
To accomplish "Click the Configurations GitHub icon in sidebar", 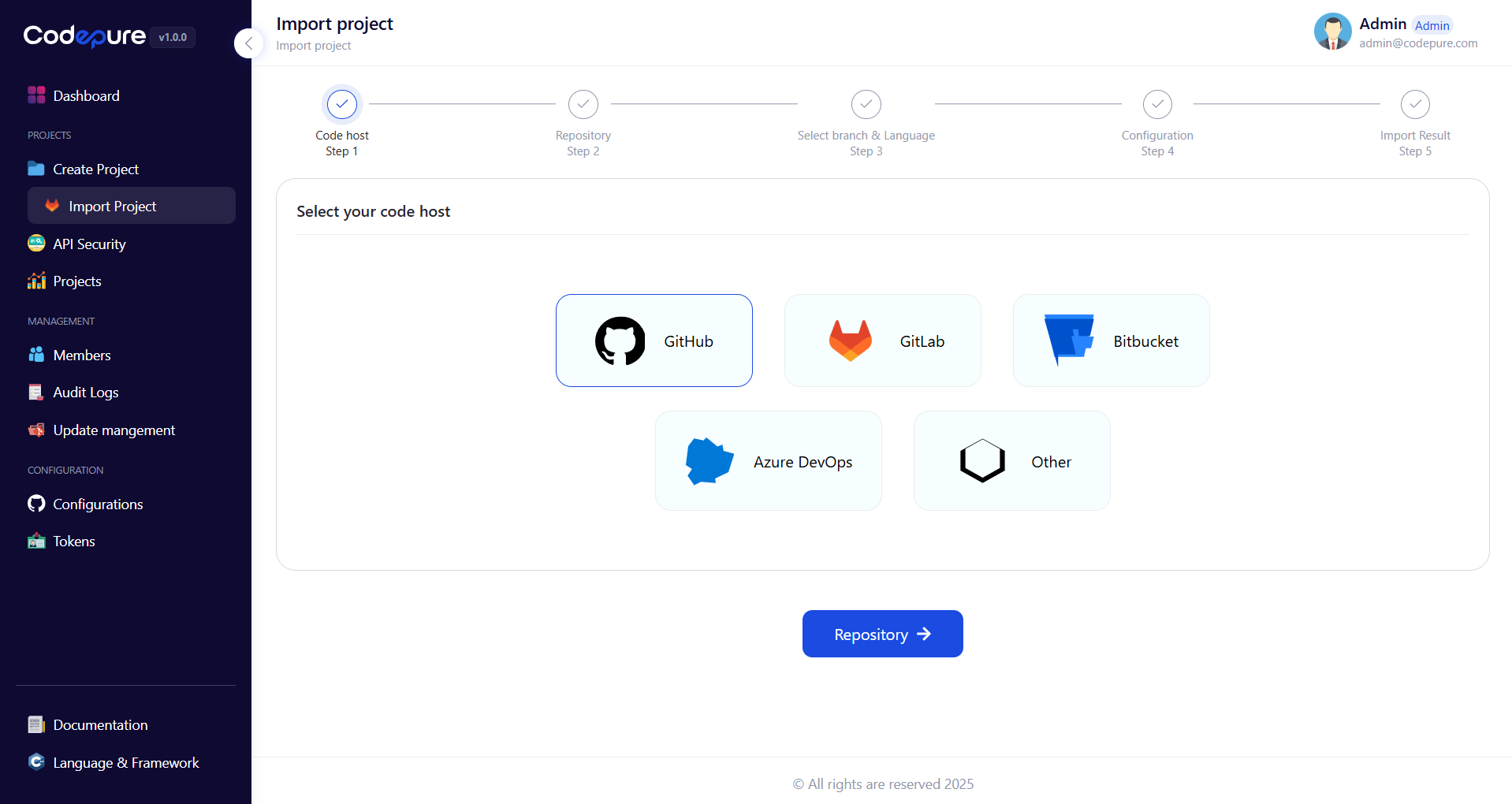I will 36,504.
